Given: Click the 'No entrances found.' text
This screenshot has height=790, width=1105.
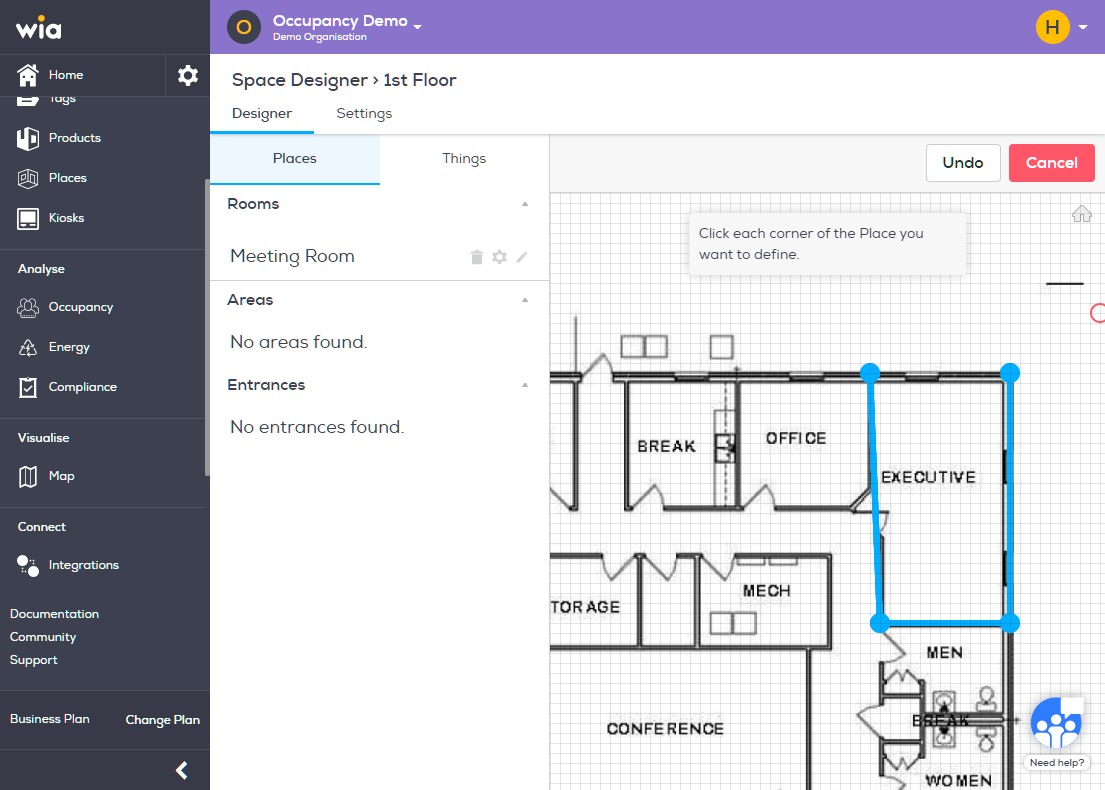Looking at the screenshot, I should click(317, 428).
